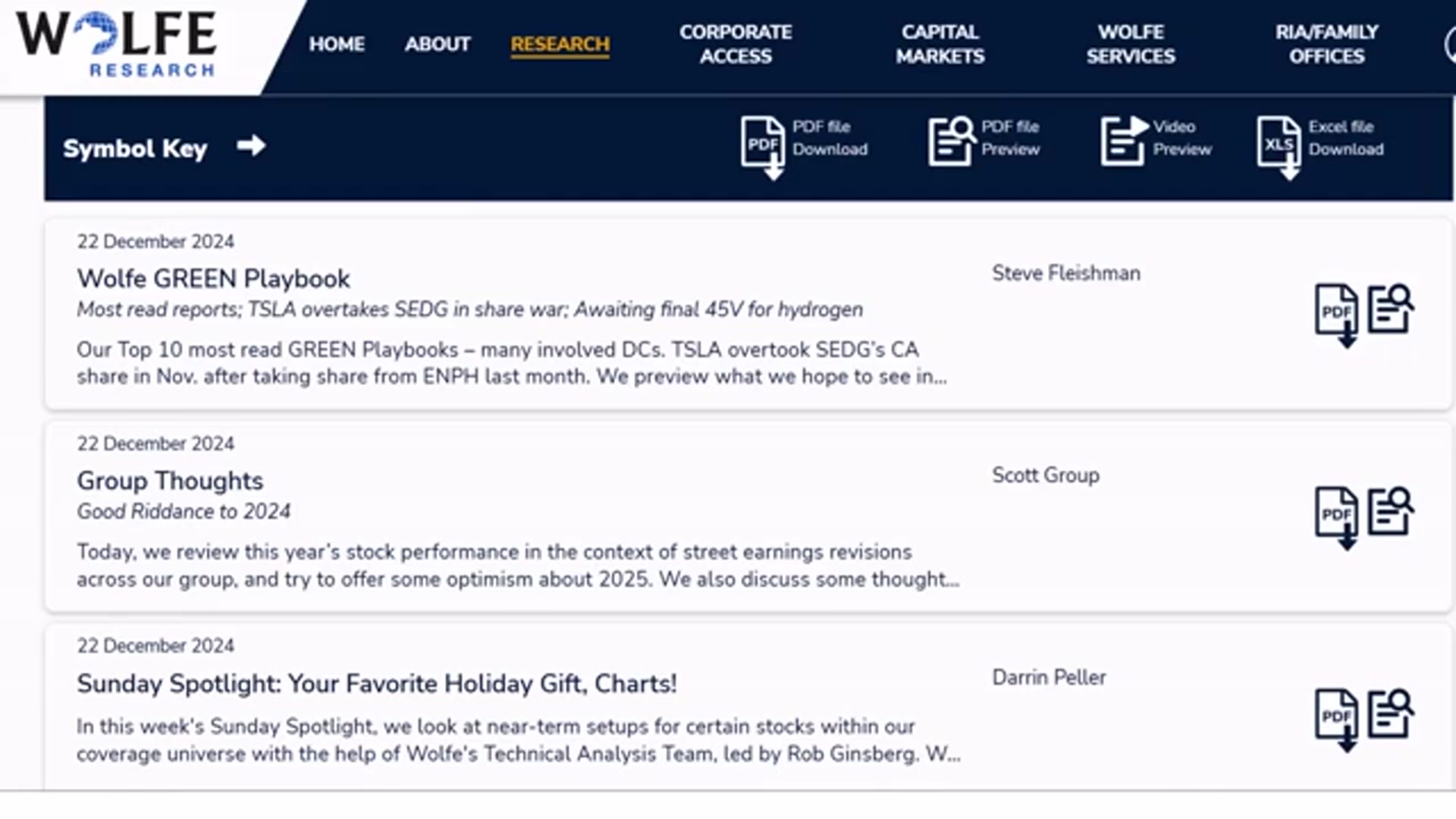Click the Group Thoughts summary paragraph
Viewport: 1456px width, 819px height.
pyautogui.click(x=518, y=566)
